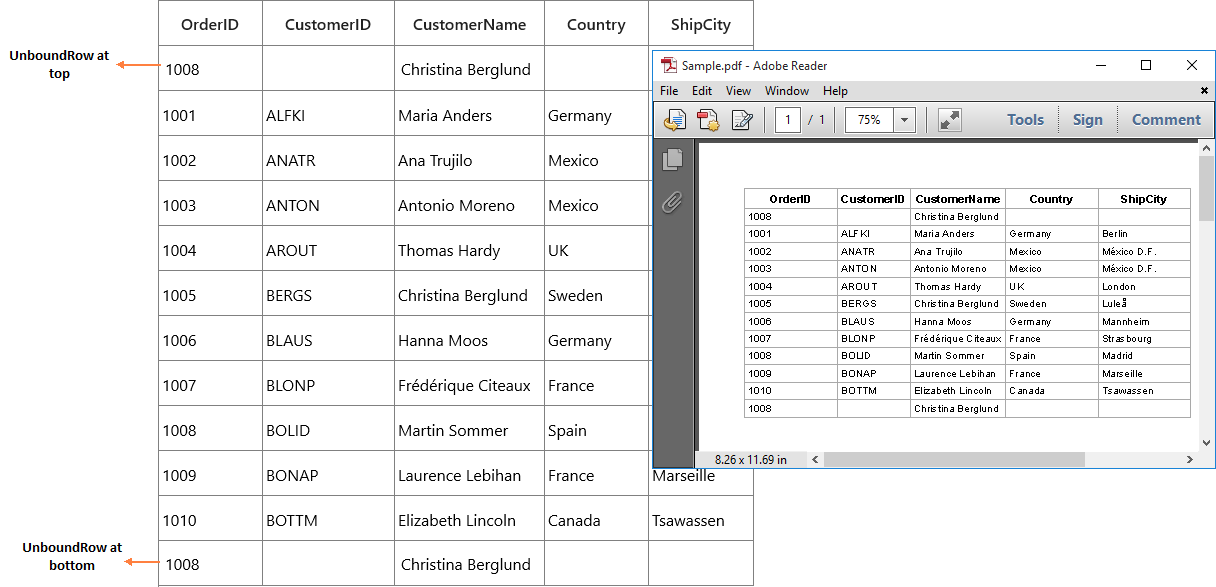The image size is (1216, 587).
Task: Select grid cell UK in Country column
Action: (596, 250)
